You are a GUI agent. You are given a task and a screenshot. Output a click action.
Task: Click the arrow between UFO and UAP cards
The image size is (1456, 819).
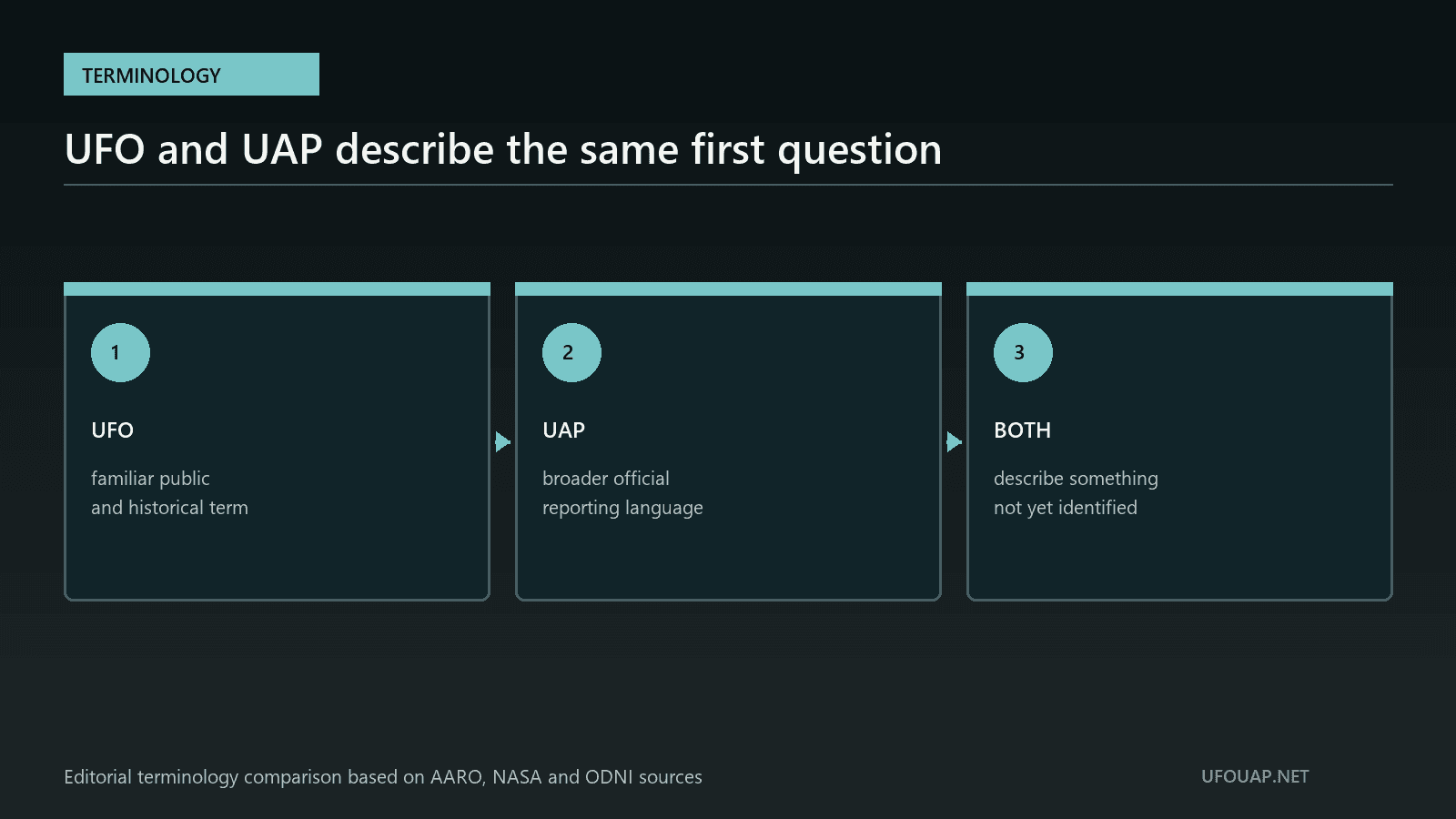[502, 441]
